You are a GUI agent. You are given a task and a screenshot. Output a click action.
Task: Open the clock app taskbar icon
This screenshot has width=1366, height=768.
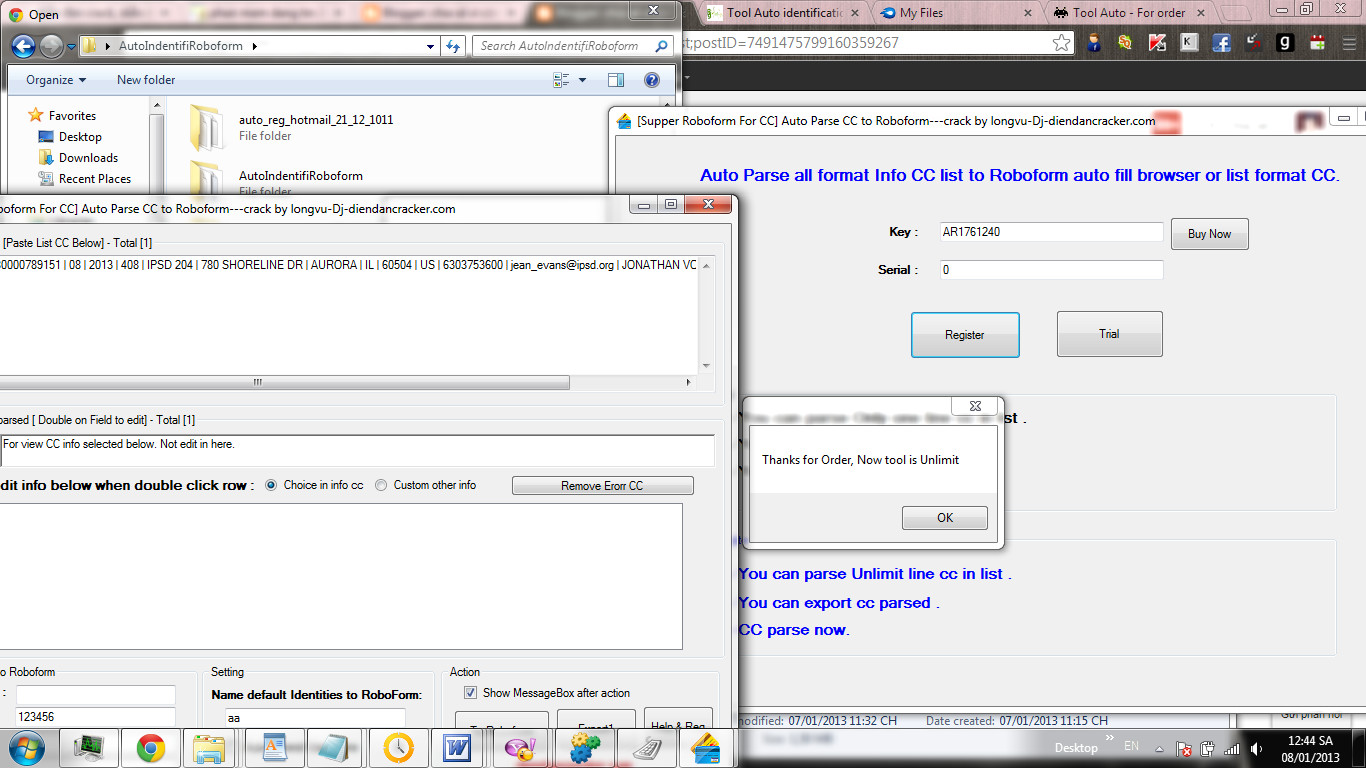coord(397,747)
